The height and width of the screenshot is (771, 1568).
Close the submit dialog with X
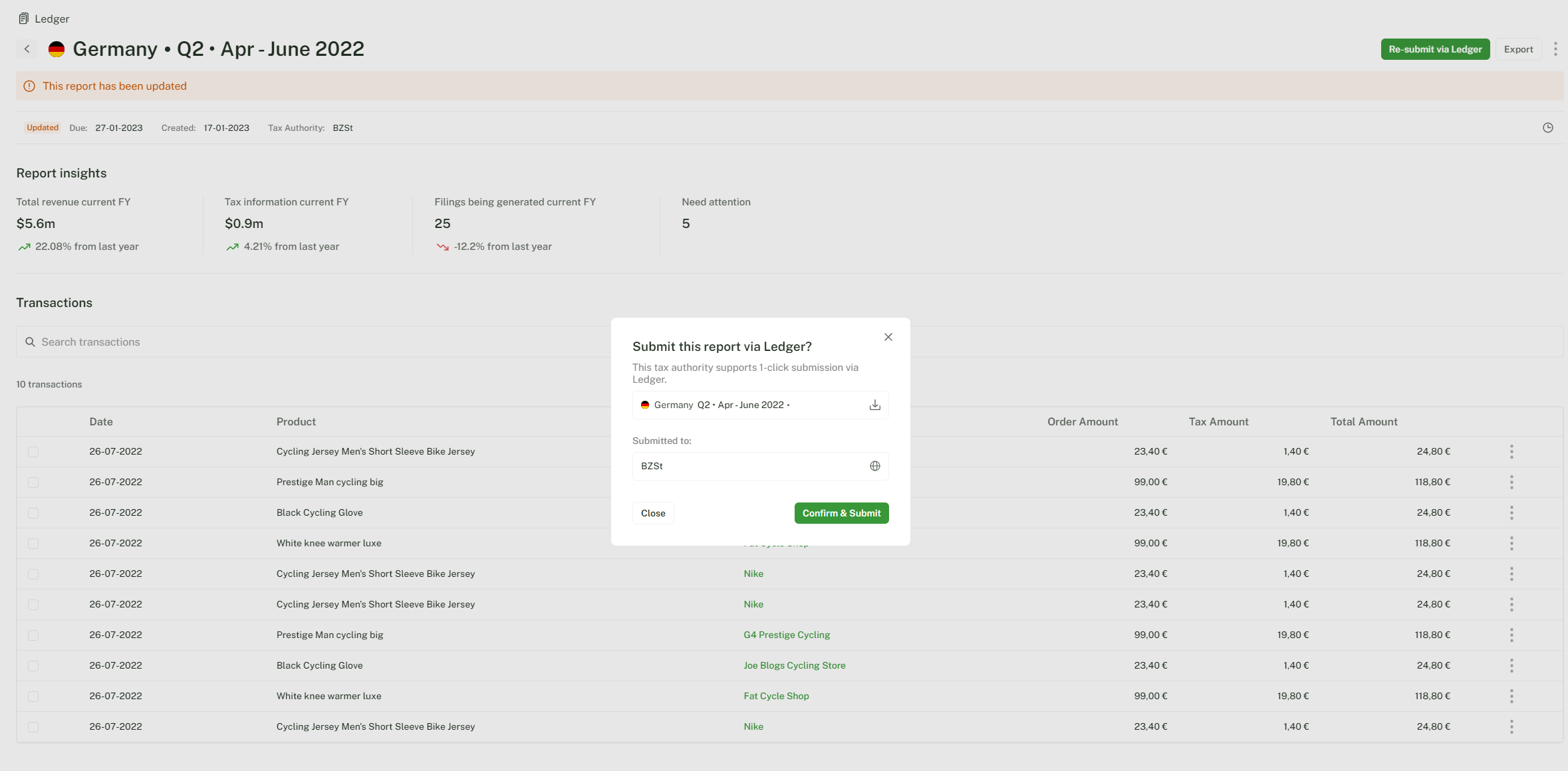coord(888,337)
